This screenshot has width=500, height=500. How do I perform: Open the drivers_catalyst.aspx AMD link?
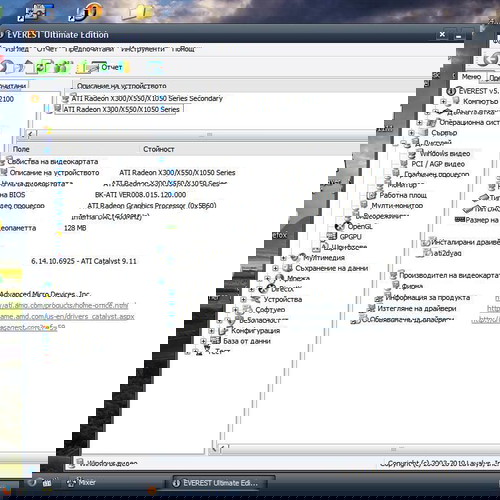[67, 316]
